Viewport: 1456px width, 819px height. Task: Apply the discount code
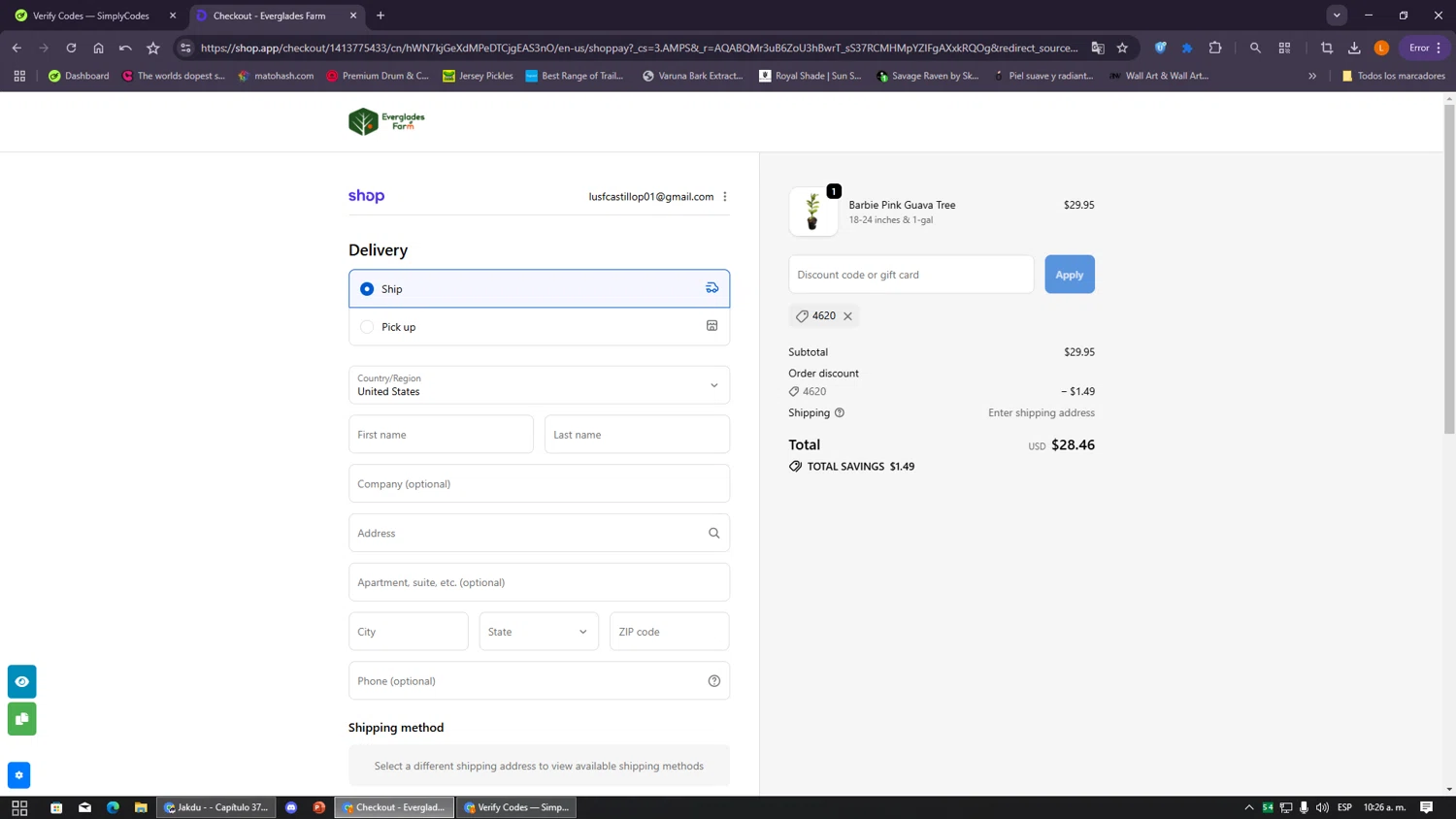point(1069,275)
